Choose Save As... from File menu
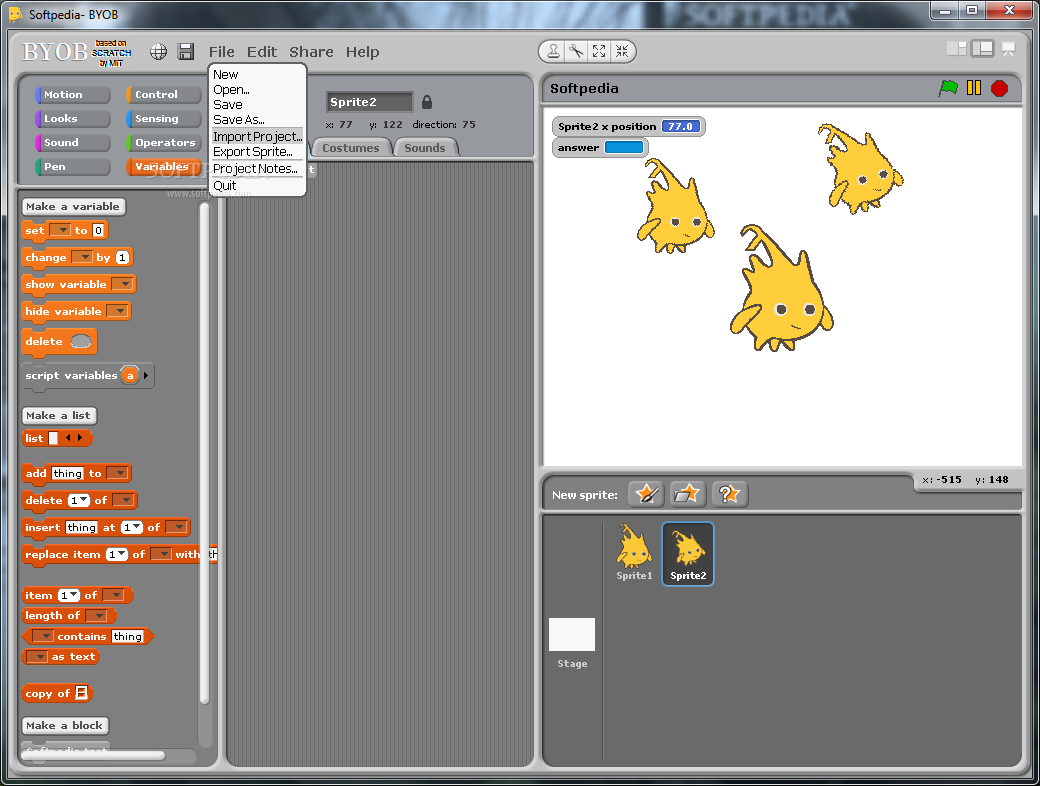This screenshot has width=1040, height=786. click(239, 120)
